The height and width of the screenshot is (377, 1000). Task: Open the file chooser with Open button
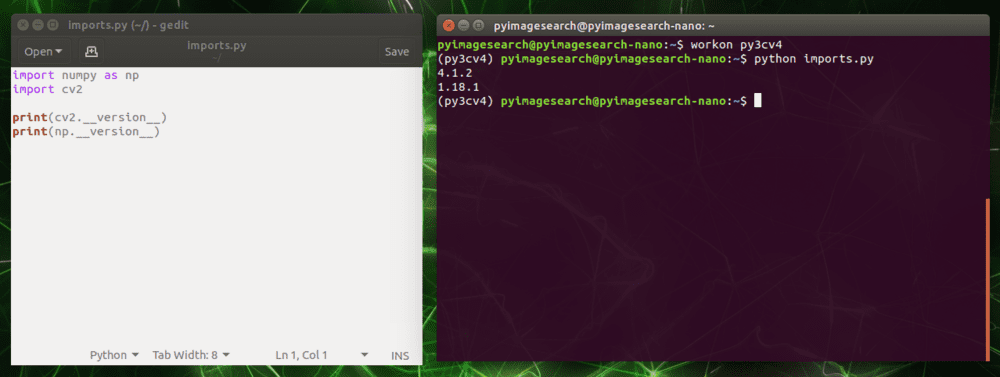[43, 52]
